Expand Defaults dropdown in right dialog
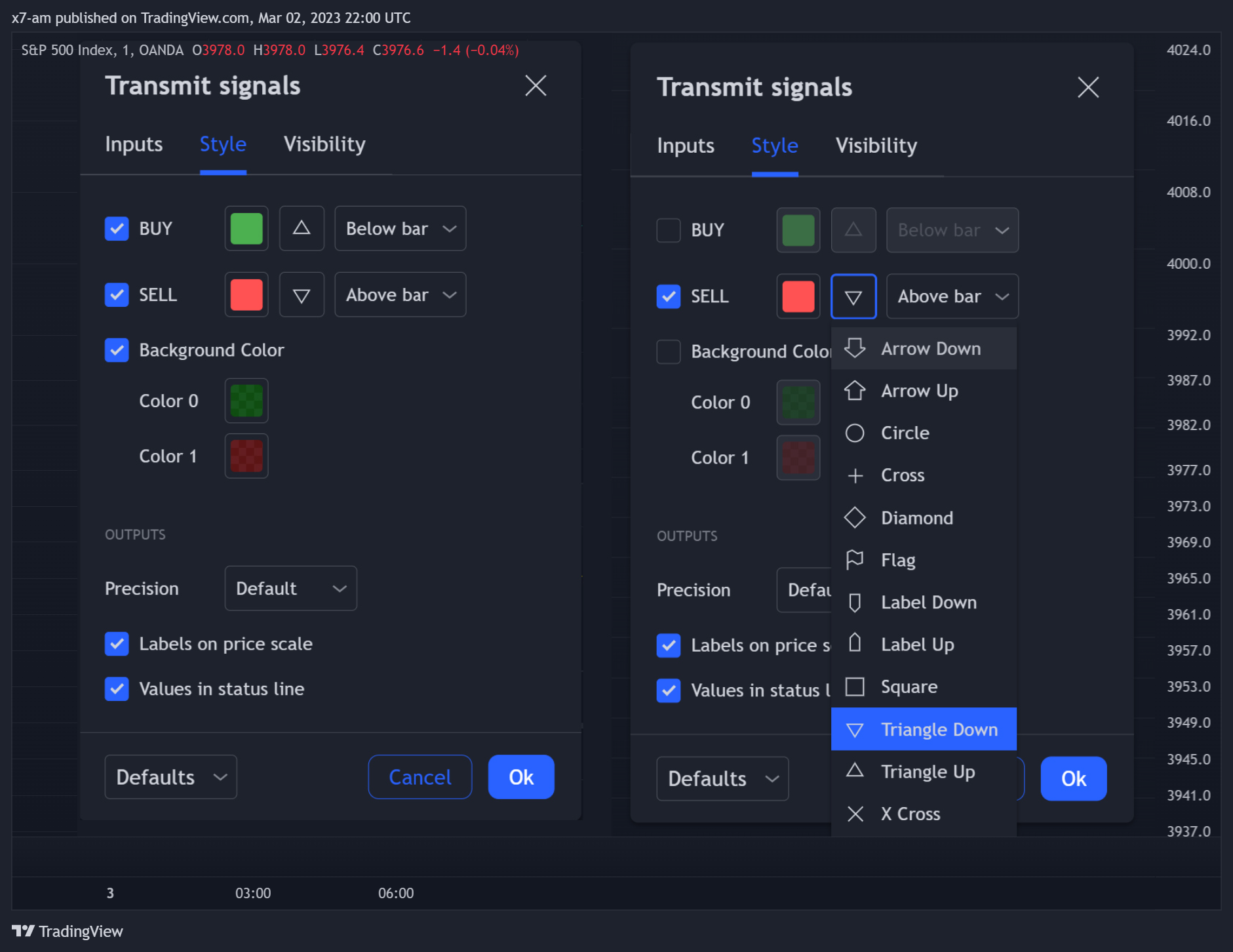 [722, 778]
